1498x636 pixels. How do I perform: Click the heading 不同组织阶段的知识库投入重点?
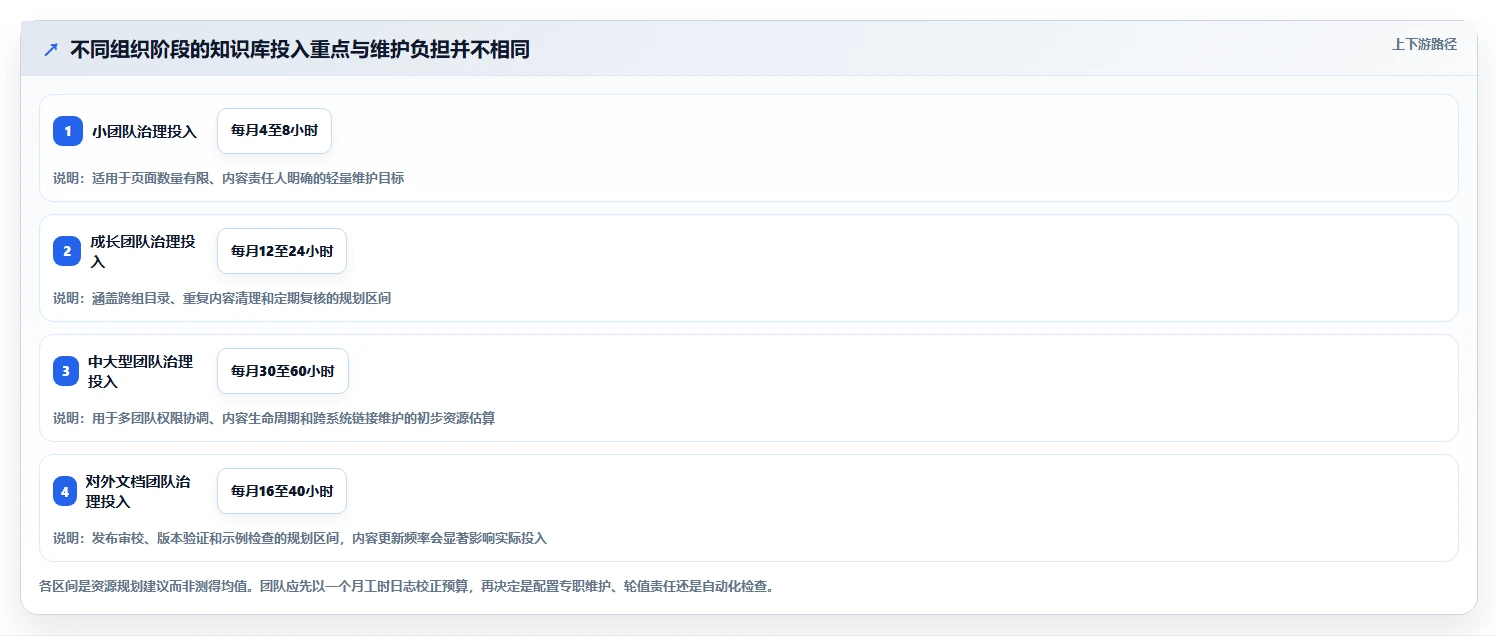[x=299, y=49]
